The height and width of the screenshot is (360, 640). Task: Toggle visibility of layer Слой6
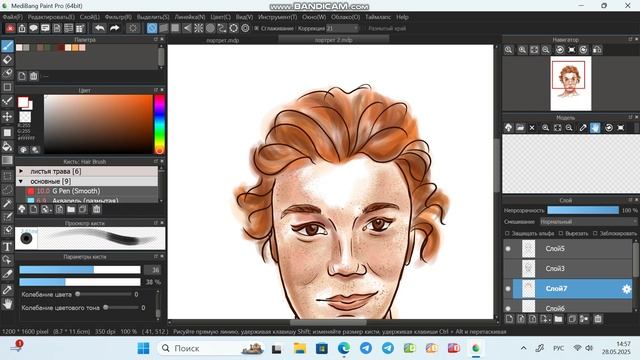tap(508, 309)
